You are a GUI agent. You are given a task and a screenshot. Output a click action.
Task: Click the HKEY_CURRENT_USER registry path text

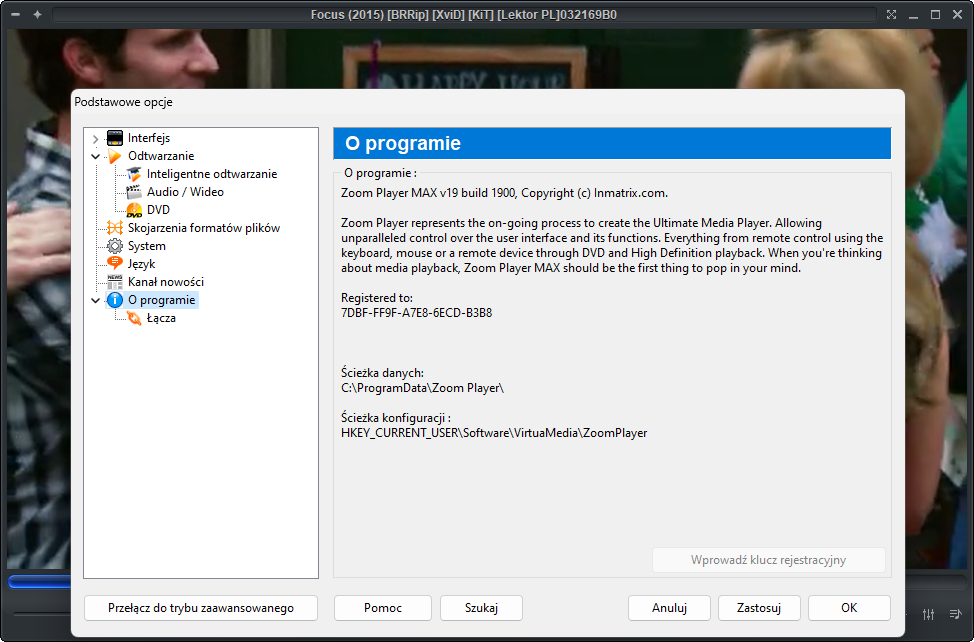494,433
